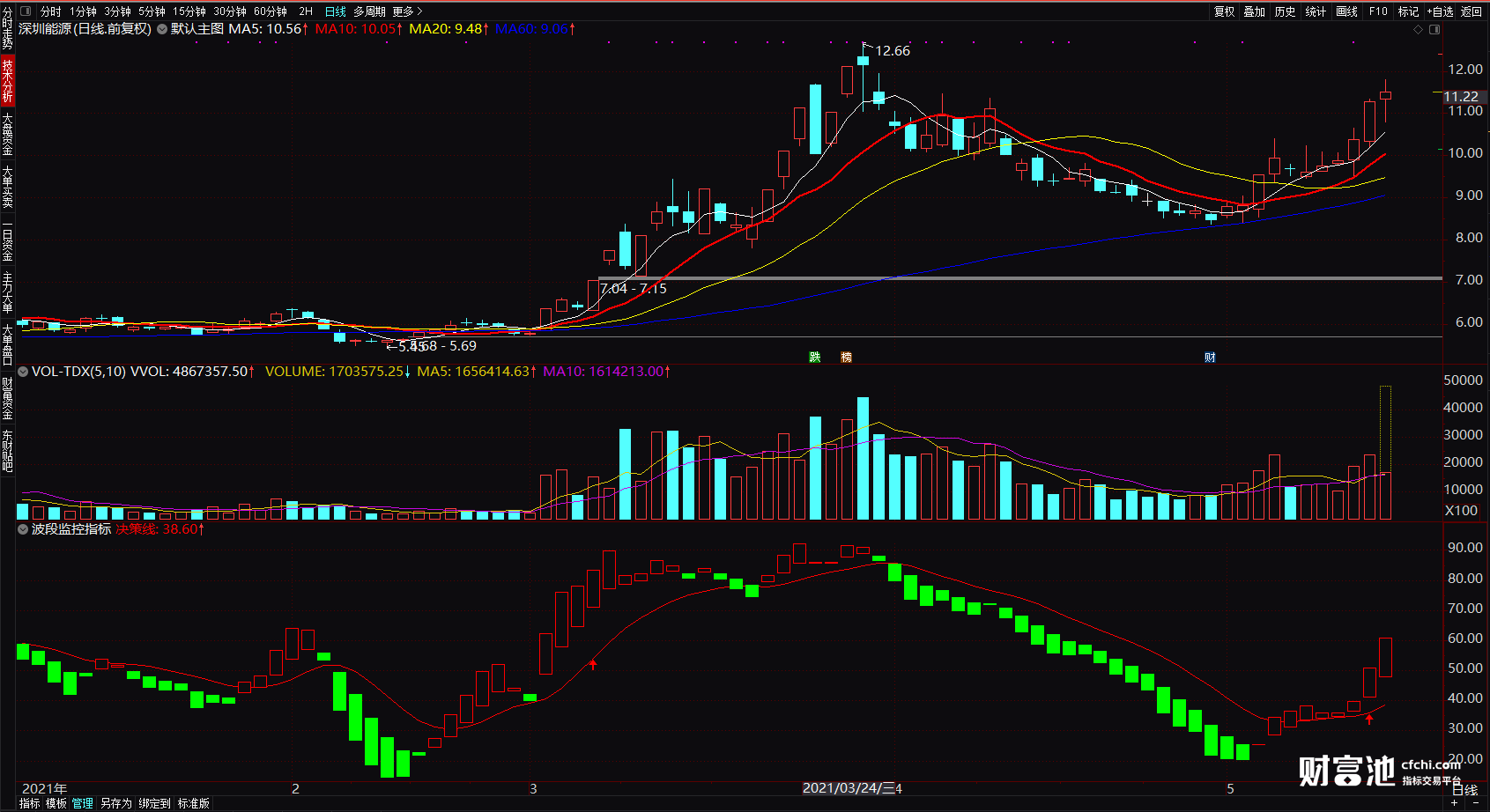Click the green 跌 marker icon

pos(815,357)
